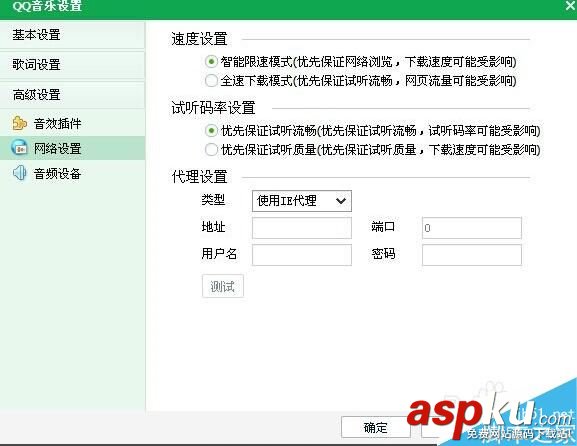Open 高级设置 settings section

click(72, 95)
